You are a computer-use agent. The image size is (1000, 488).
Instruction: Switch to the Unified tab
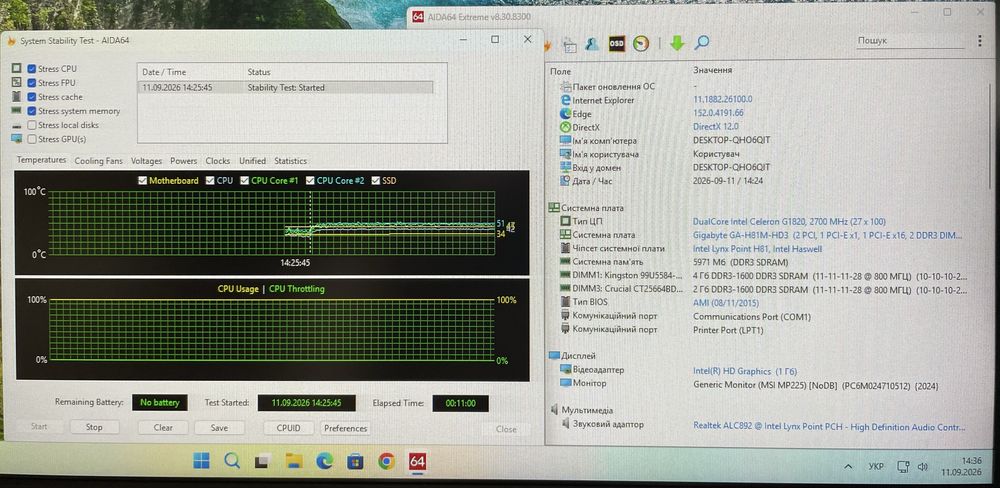click(x=253, y=161)
